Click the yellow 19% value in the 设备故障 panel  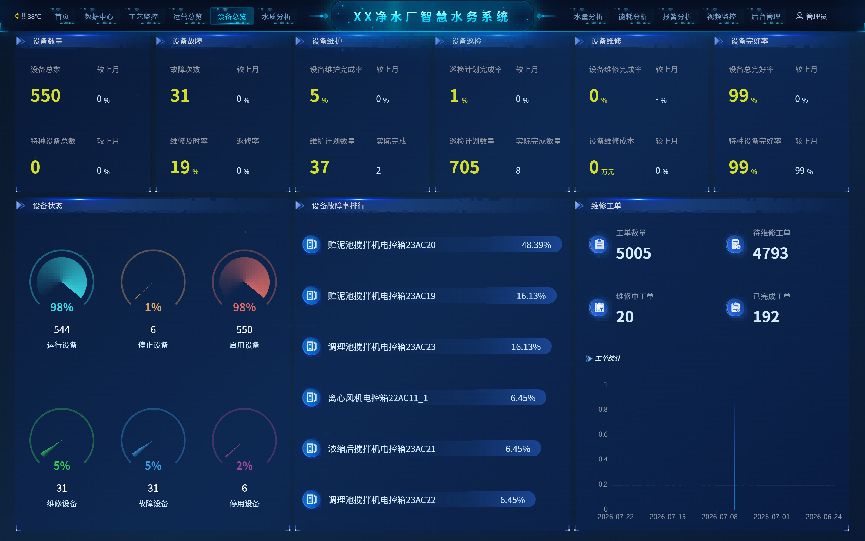coord(184,167)
